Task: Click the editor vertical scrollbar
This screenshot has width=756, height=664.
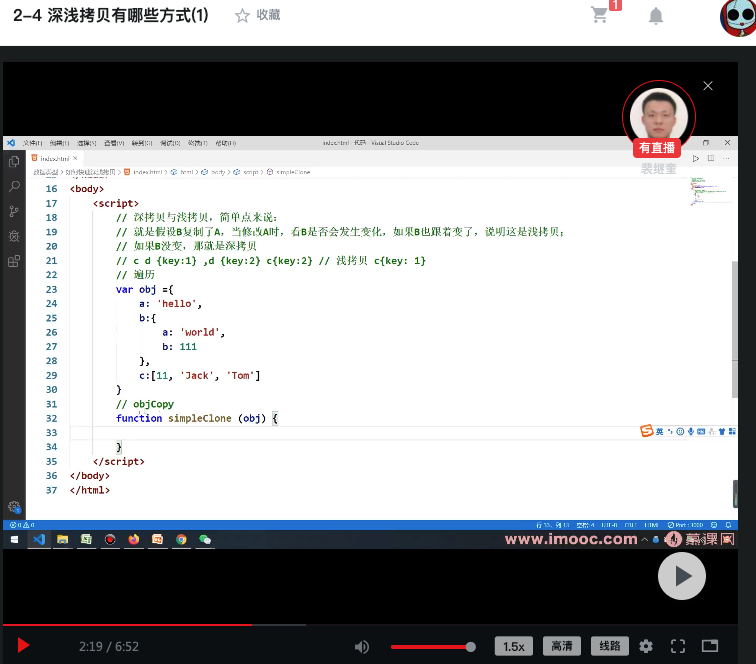Action: 734,329
